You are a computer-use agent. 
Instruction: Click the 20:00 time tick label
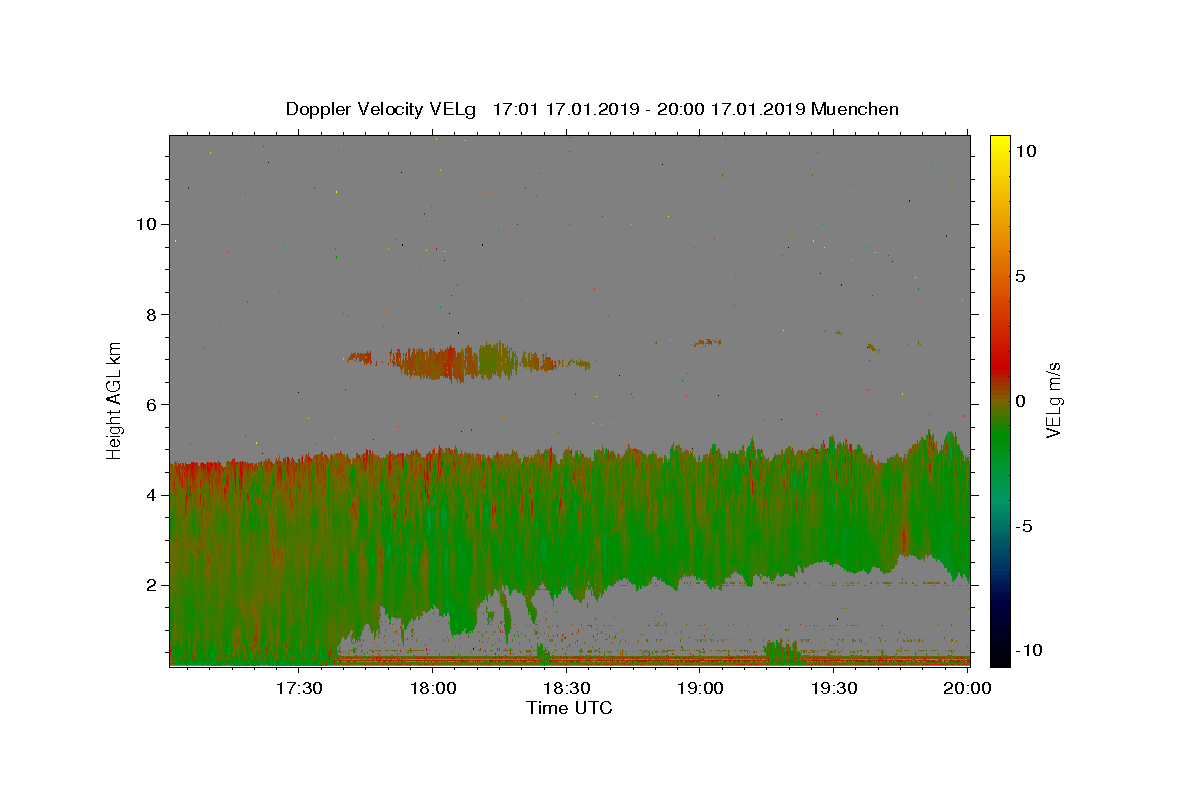pyautogui.click(x=968, y=688)
